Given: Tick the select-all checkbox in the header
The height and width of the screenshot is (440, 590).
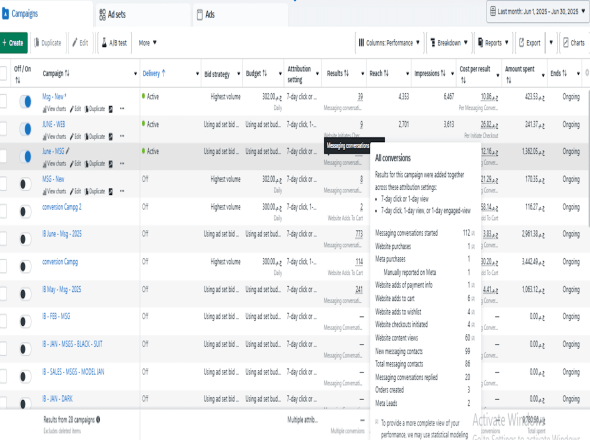Looking at the screenshot, I should point(3,73).
